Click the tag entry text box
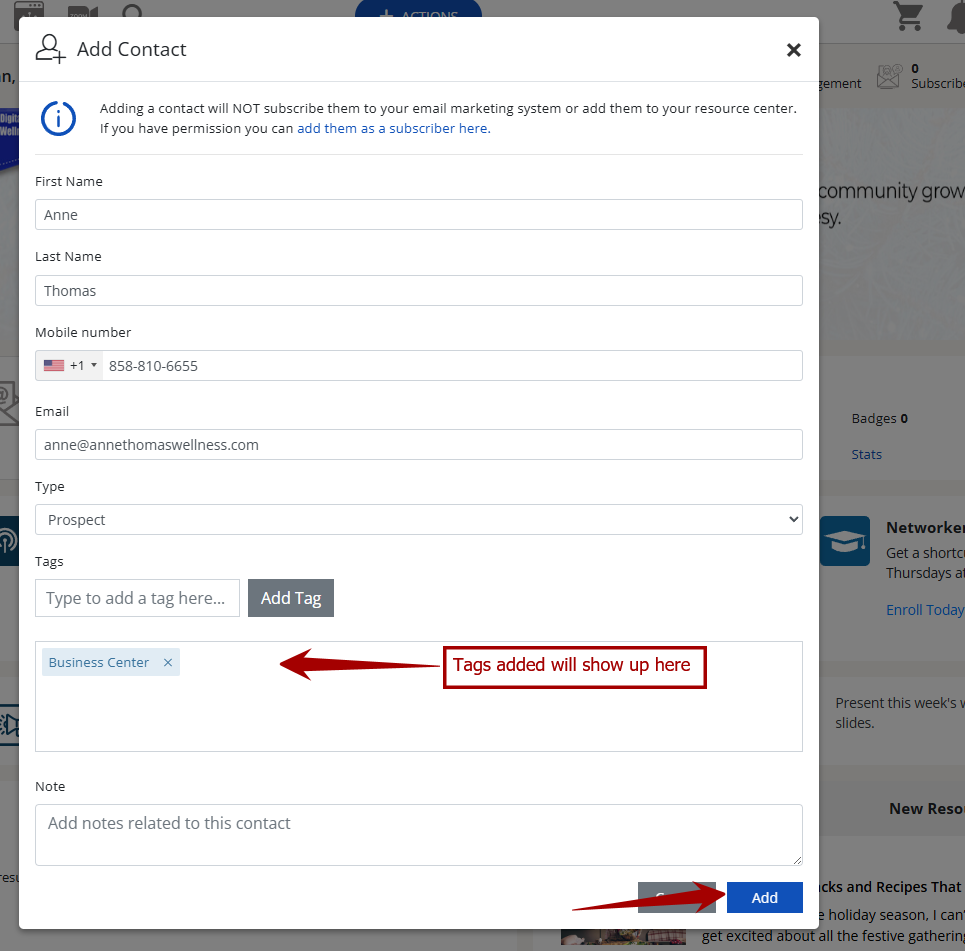Image resolution: width=965 pixels, height=951 pixels. pyautogui.click(x=137, y=598)
